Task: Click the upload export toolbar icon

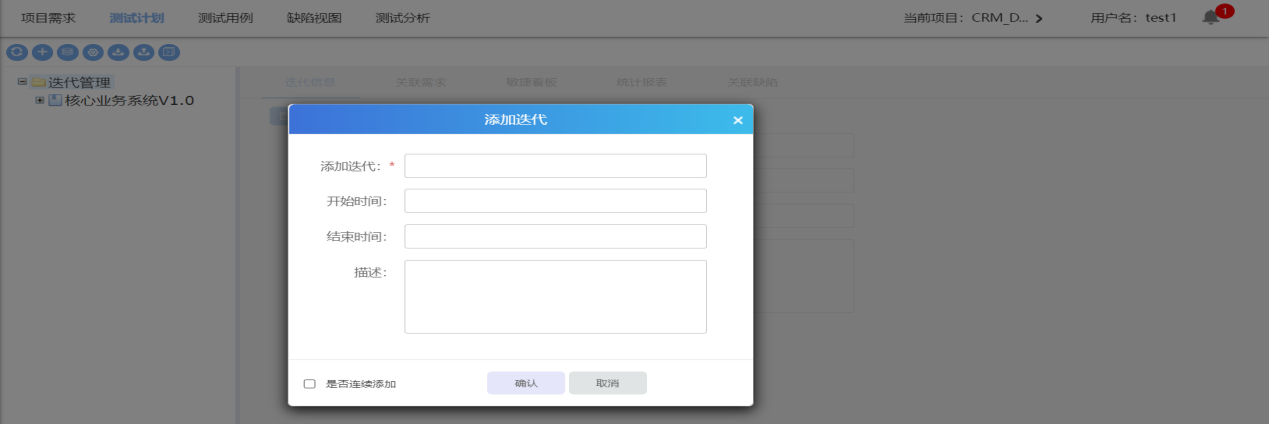Action: click(x=144, y=51)
